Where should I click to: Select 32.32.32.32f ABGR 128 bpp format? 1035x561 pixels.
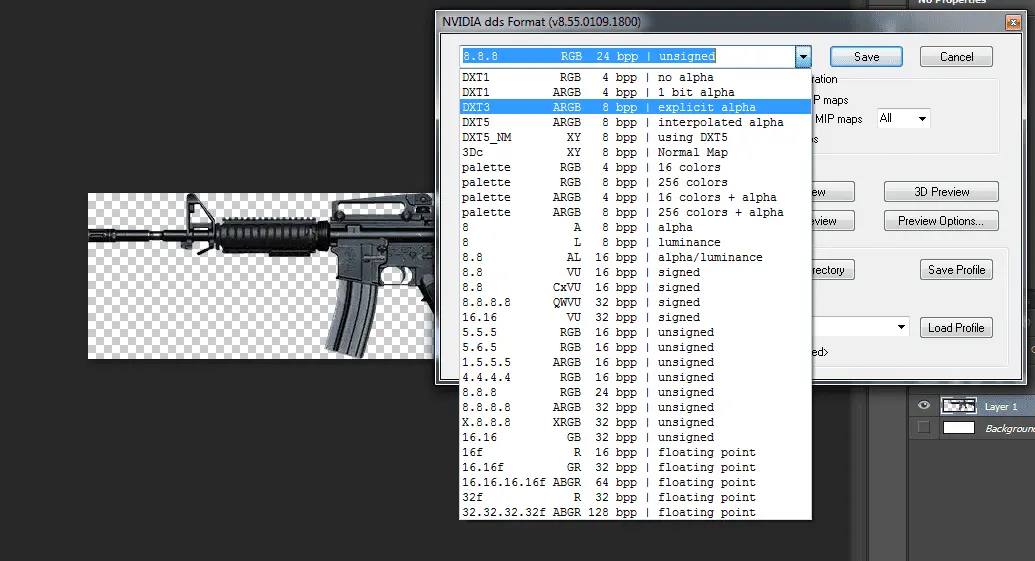(635, 513)
